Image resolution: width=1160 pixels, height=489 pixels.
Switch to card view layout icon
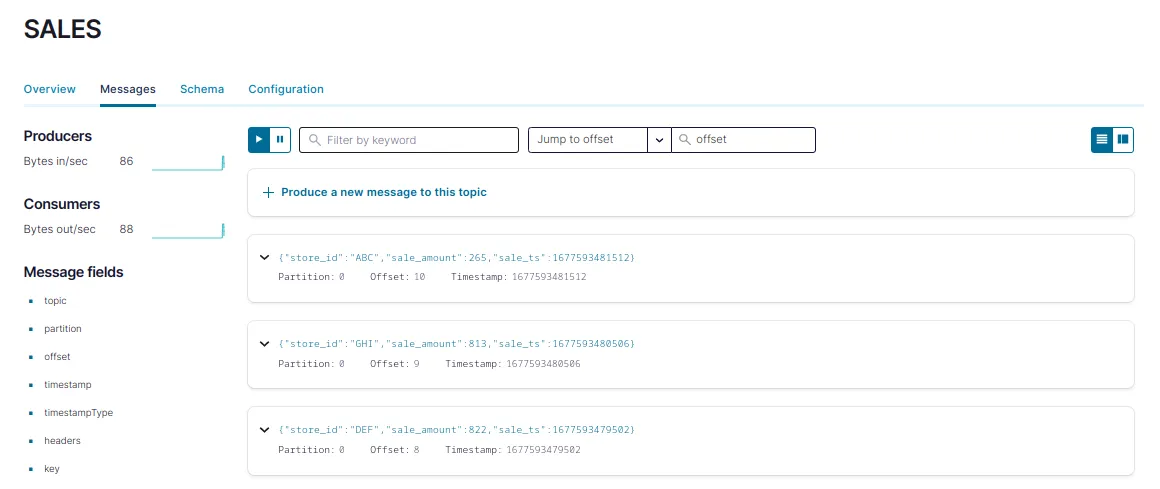pos(1123,140)
